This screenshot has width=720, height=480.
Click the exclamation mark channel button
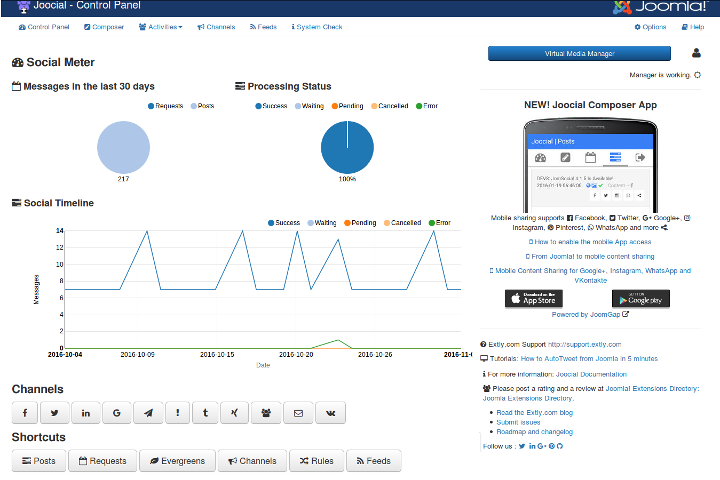(x=178, y=413)
